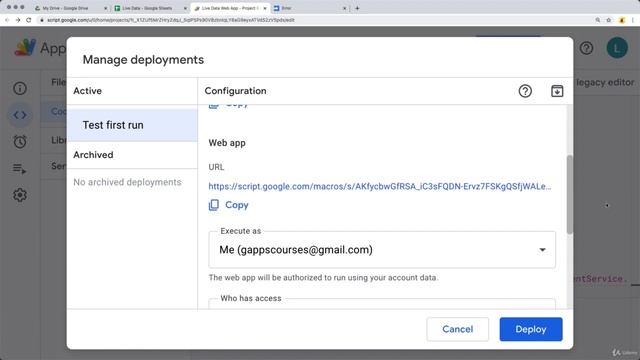The height and width of the screenshot is (360, 640).
Task: Click the deployments help question icon
Action: click(x=525, y=91)
